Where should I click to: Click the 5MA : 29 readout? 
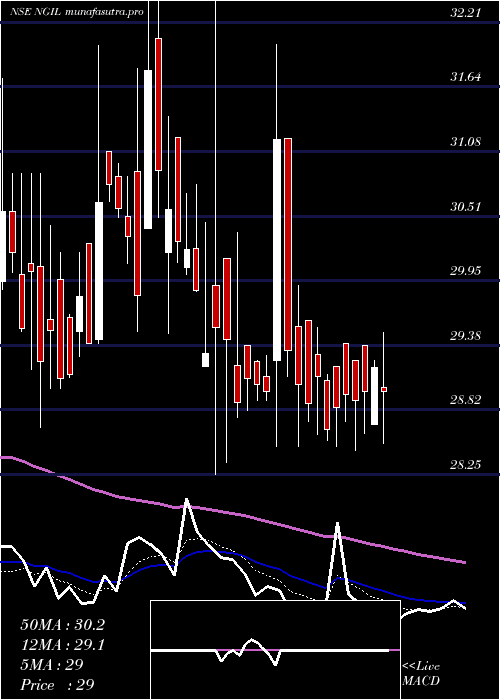pyautogui.click(x=52, y=665)
